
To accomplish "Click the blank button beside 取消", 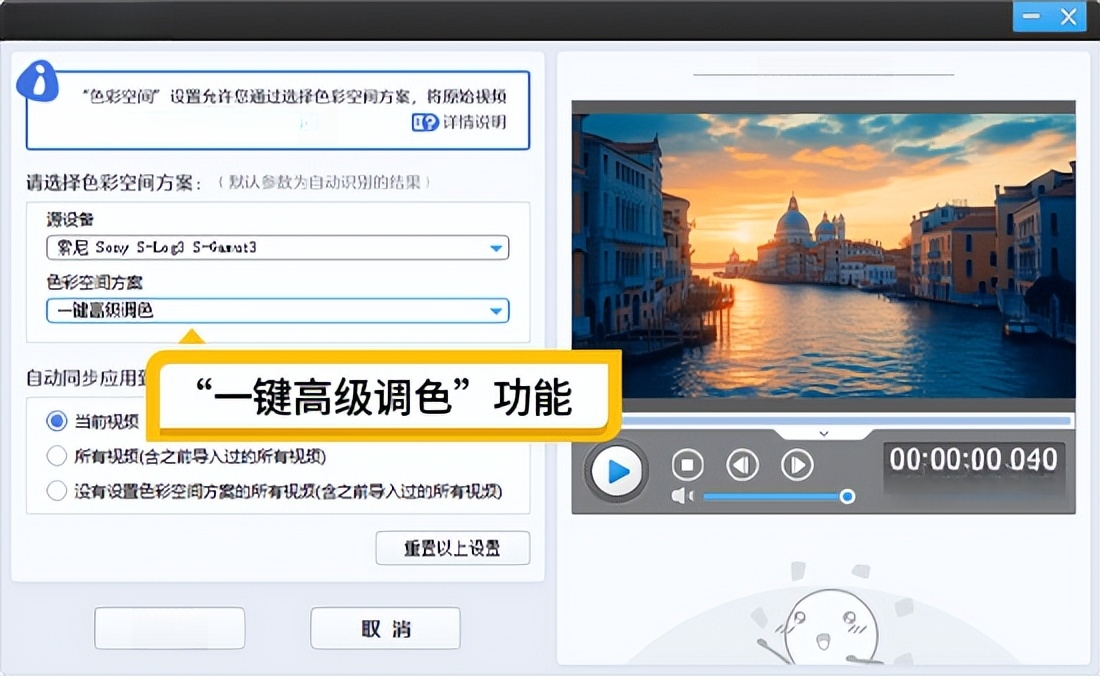I will 169,628.
